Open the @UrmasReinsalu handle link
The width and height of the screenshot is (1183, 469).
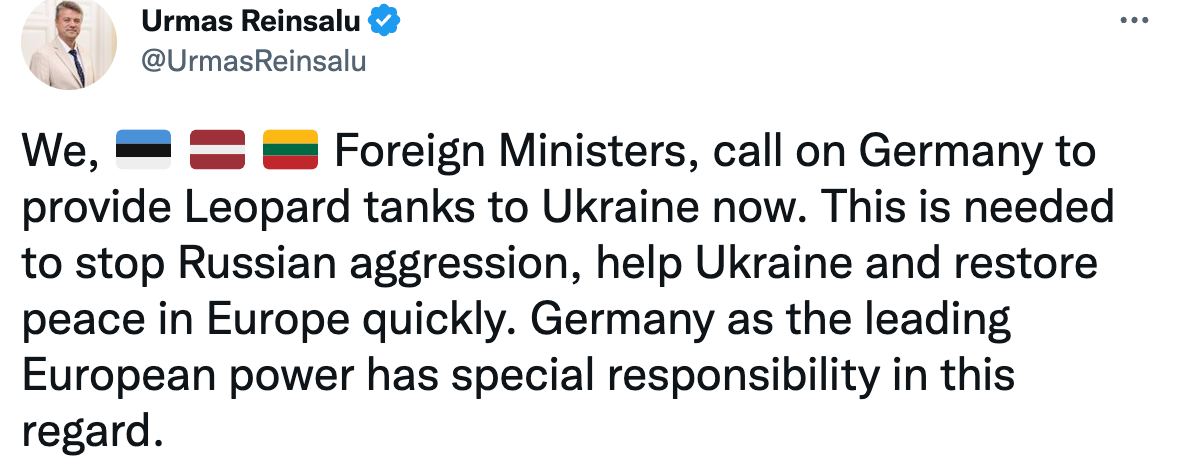(254, 61)
